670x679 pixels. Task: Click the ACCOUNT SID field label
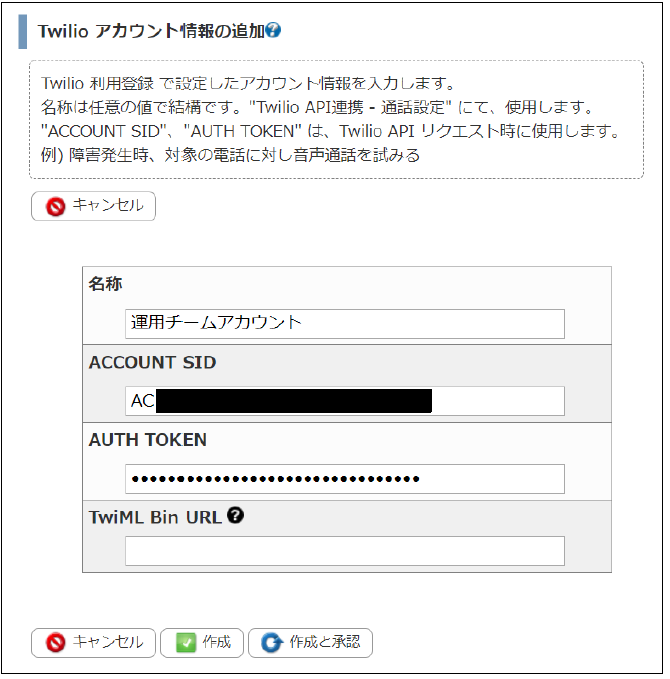point(152,362)
